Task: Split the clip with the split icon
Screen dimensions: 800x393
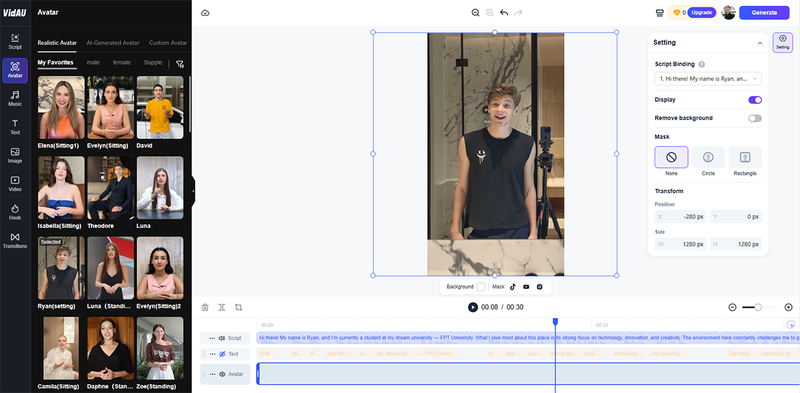Action: (221, 307)
